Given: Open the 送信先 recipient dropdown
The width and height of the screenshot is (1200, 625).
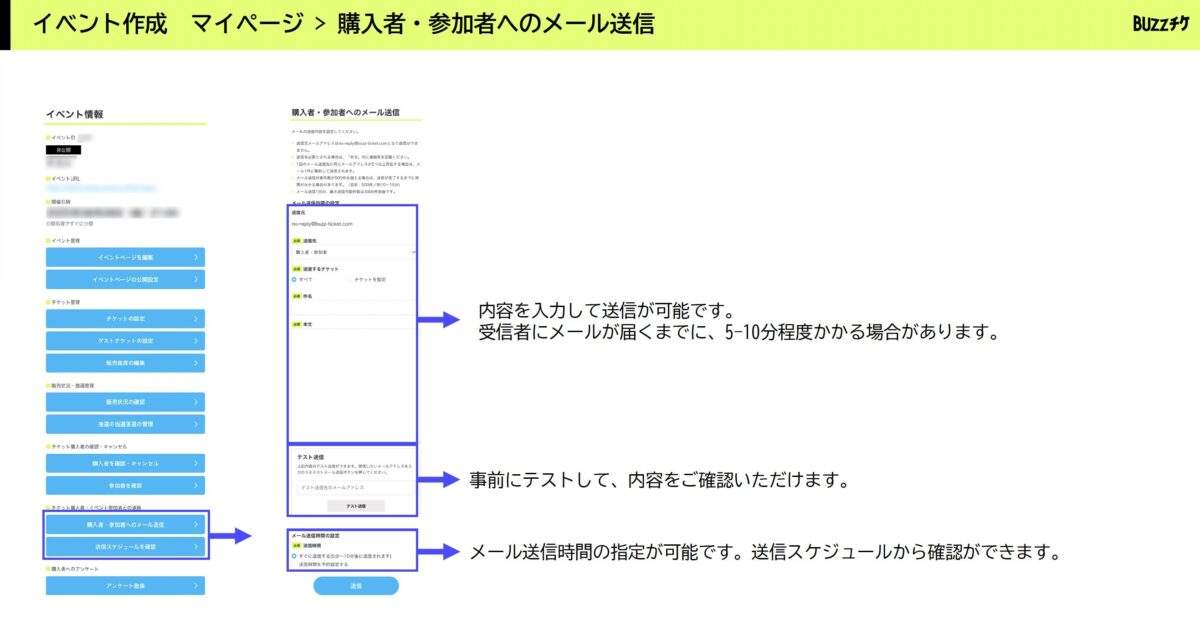Looking at the screenshot, I should (352, 253).
